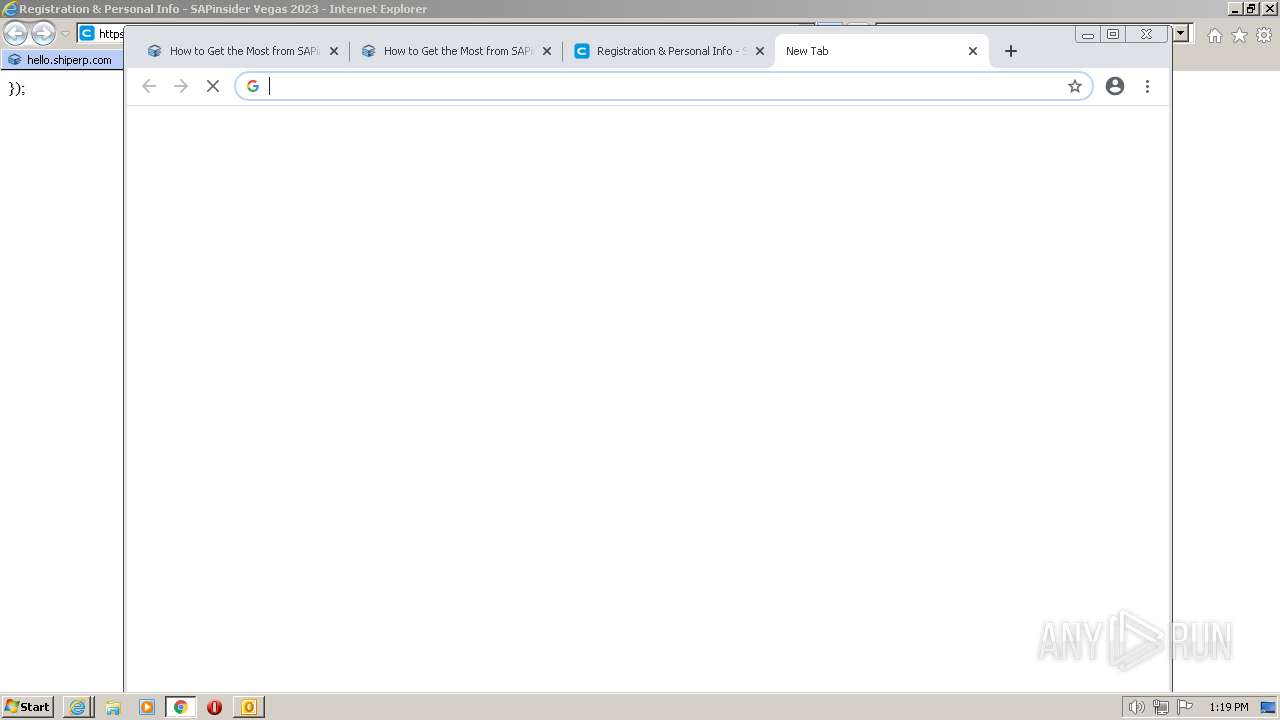Open Internet Explorer from taskbar
Viewport: 1280px width, 720px height.
[78, 707]
